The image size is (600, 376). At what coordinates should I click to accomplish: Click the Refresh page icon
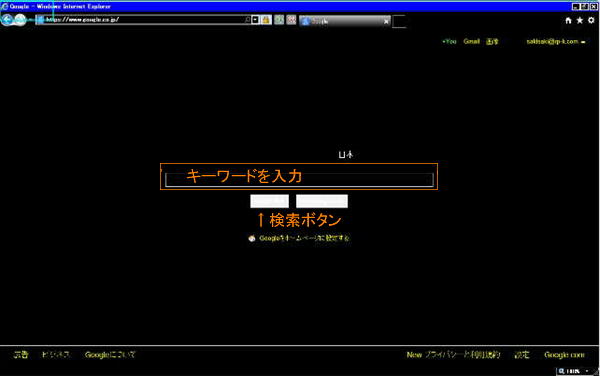coord(279,20)
